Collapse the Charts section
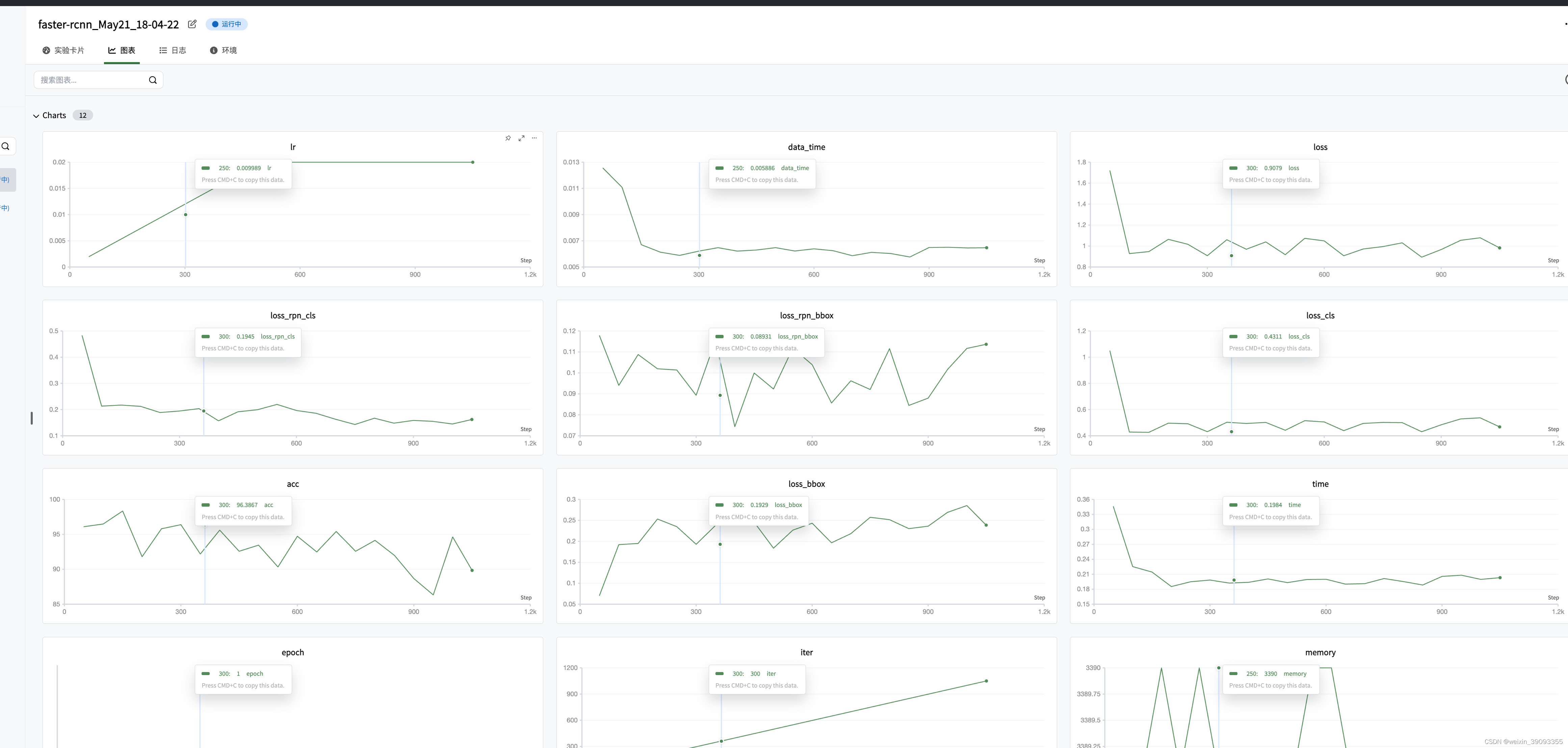The width and height of the screenshot is (1568, 748). pos(36,116)
